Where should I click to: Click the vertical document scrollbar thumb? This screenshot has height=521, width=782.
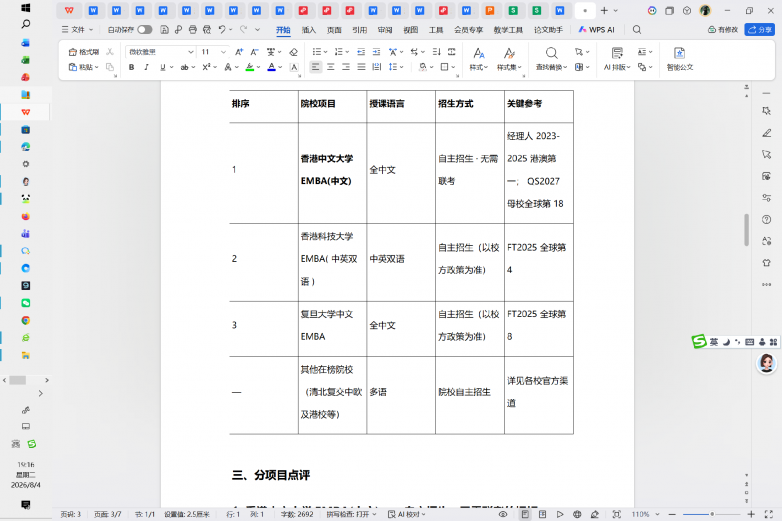pyautogui.click(x=746, y=230)
